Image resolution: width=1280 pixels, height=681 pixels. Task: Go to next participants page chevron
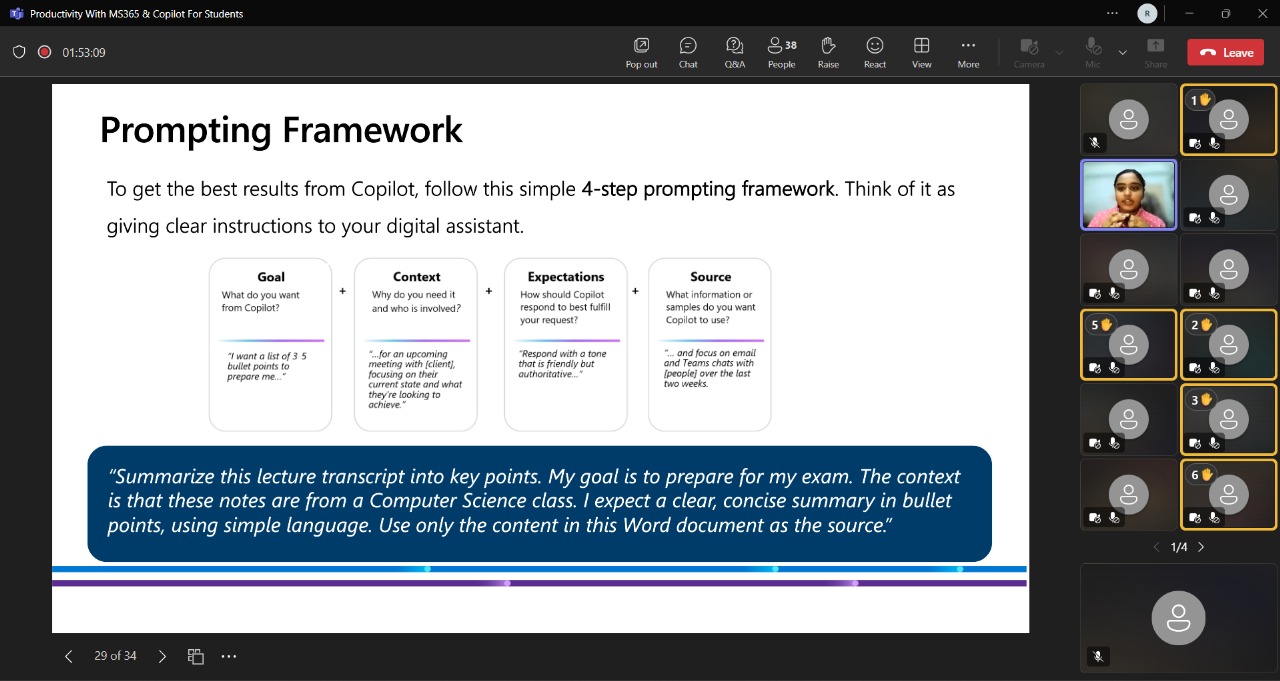click(x=1201, y=547)
